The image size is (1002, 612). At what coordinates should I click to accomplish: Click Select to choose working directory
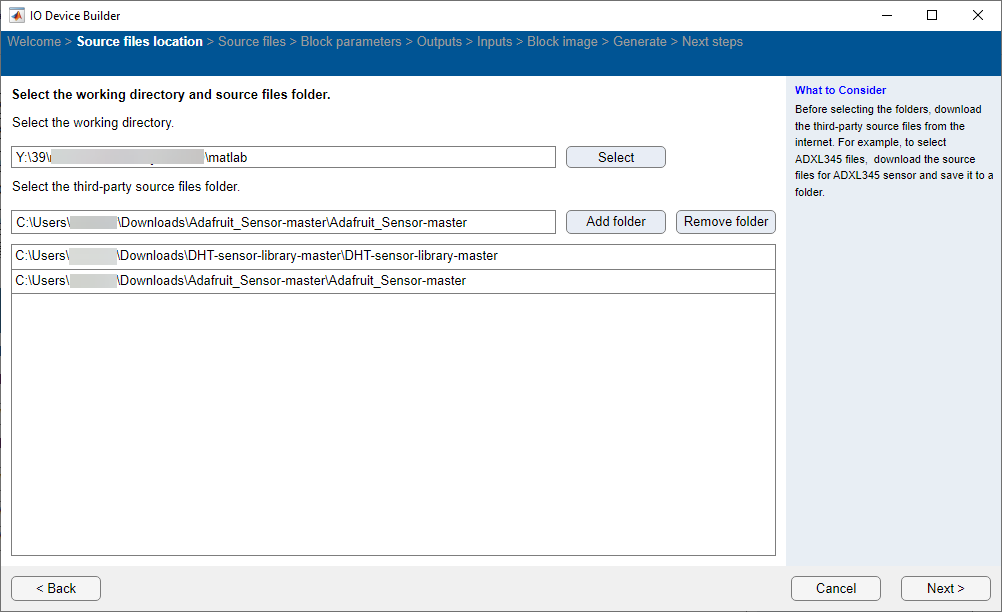615,156
